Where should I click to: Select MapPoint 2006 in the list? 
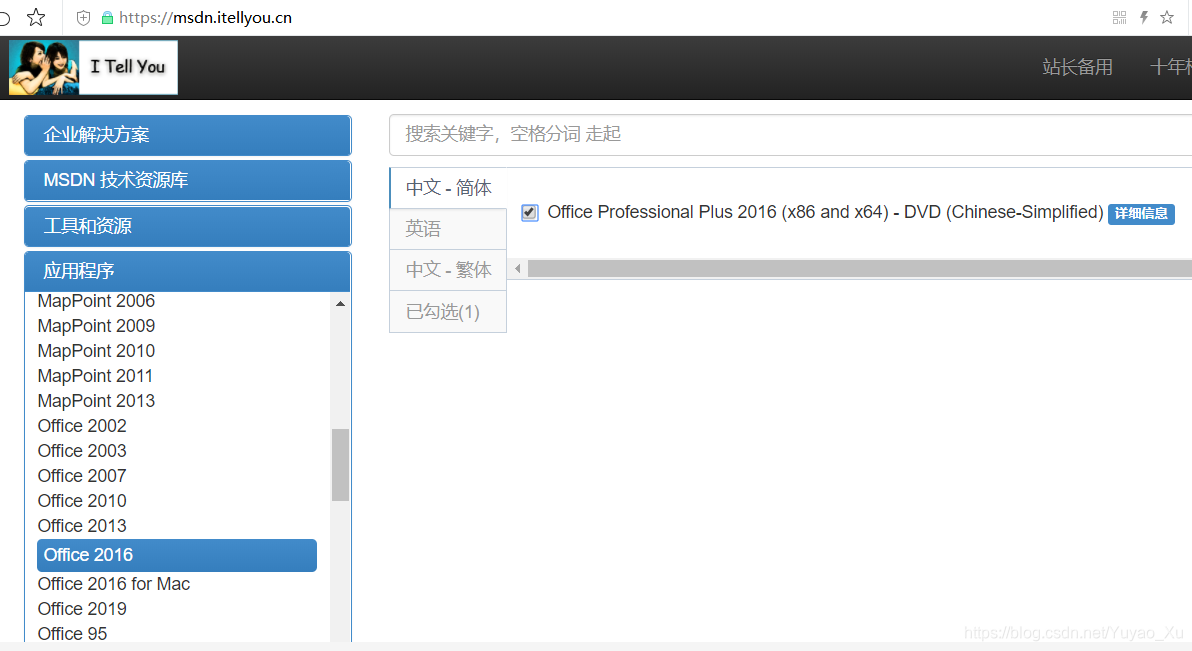pyautogui.click(x=97, y=301)
